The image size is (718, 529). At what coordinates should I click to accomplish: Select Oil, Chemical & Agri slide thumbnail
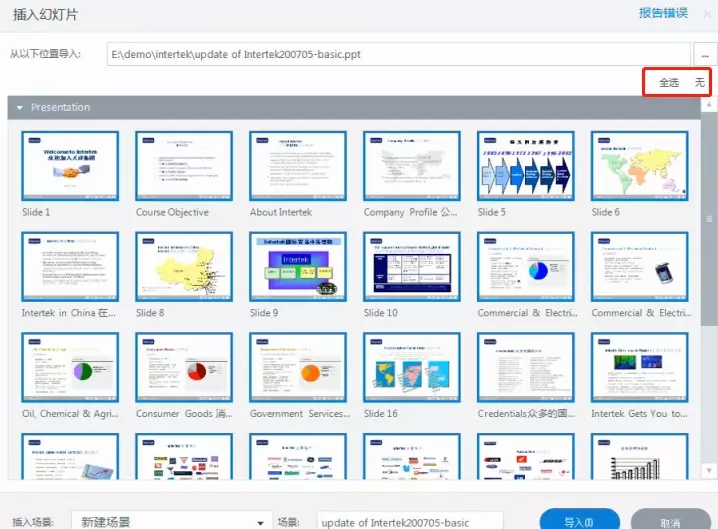(x=70, y=367)
